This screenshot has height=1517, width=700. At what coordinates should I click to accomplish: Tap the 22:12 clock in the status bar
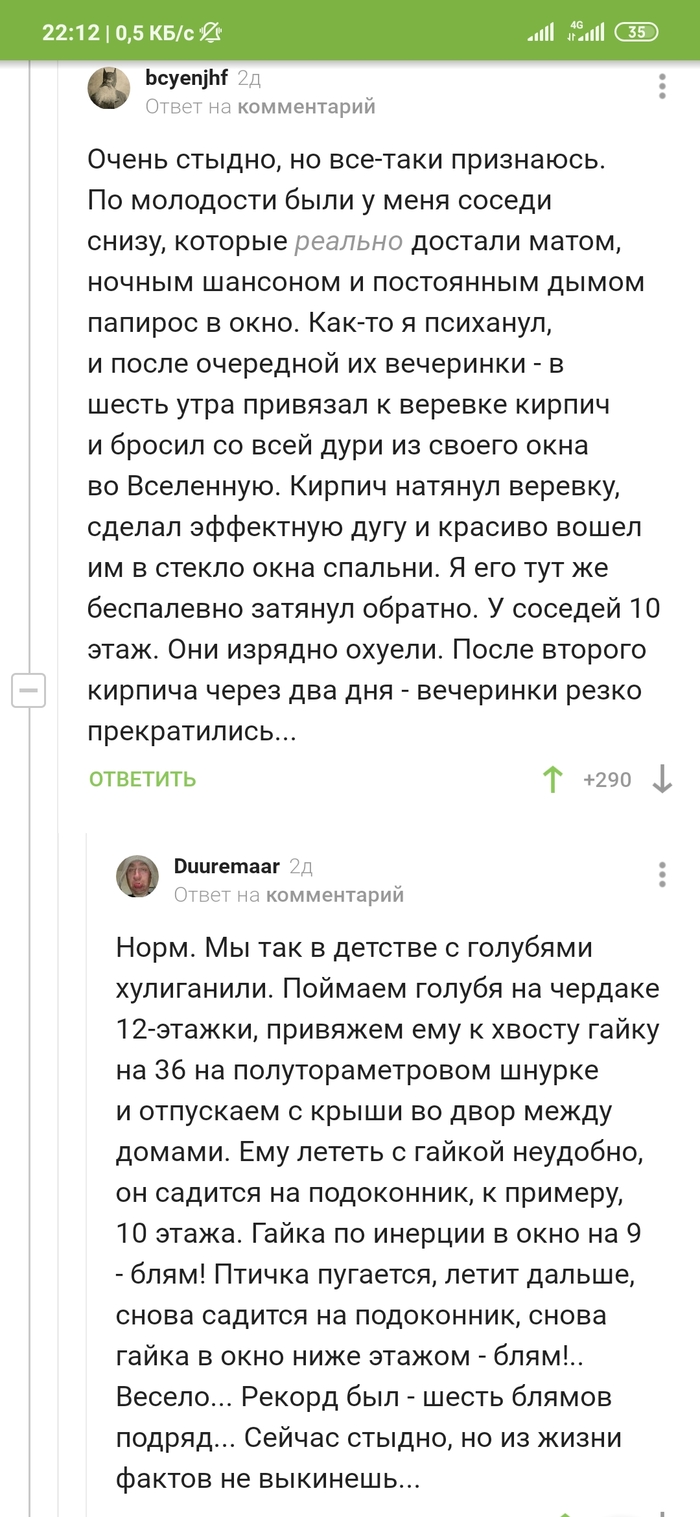point(70,32)
